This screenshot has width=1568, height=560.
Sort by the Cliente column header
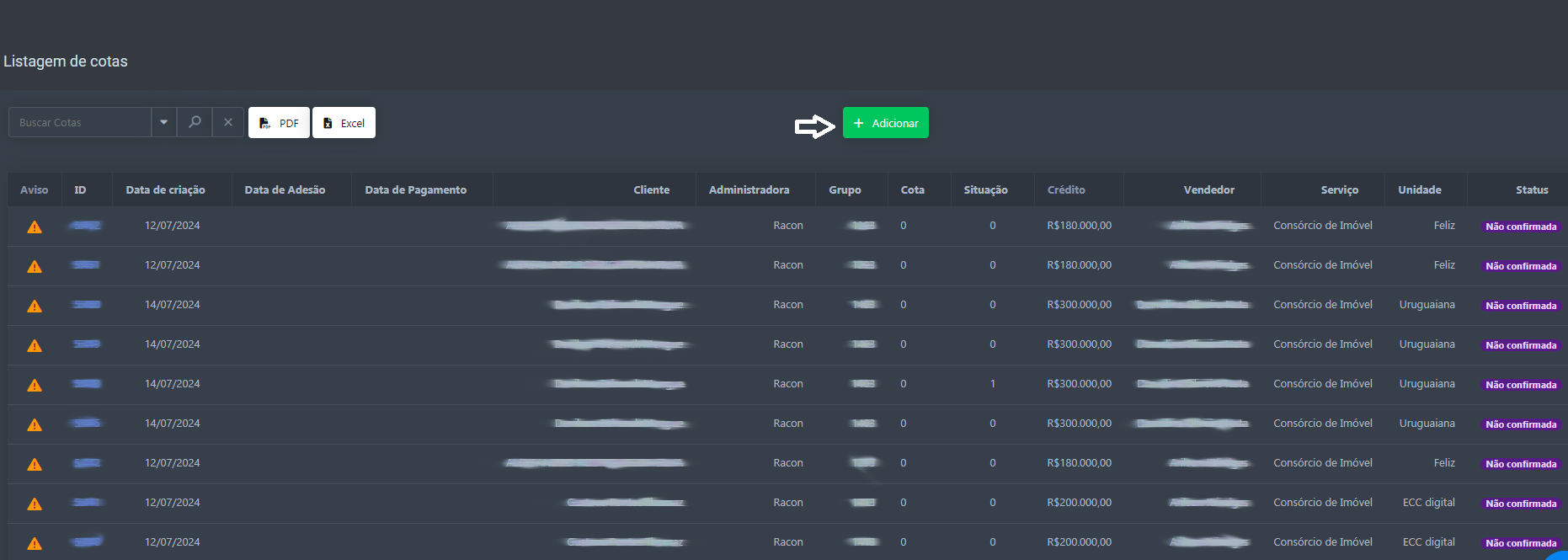tap(651, 189)
